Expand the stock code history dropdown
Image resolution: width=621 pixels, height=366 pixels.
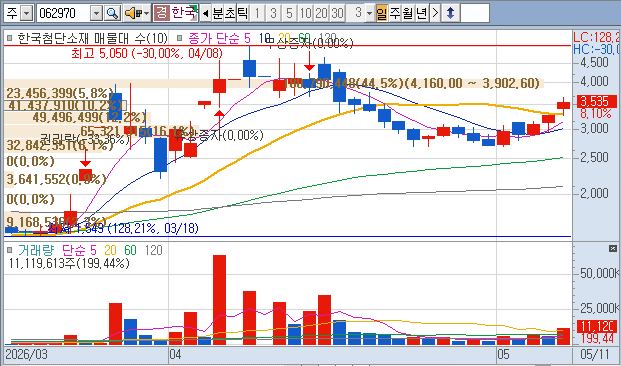(x=97, y=13)
